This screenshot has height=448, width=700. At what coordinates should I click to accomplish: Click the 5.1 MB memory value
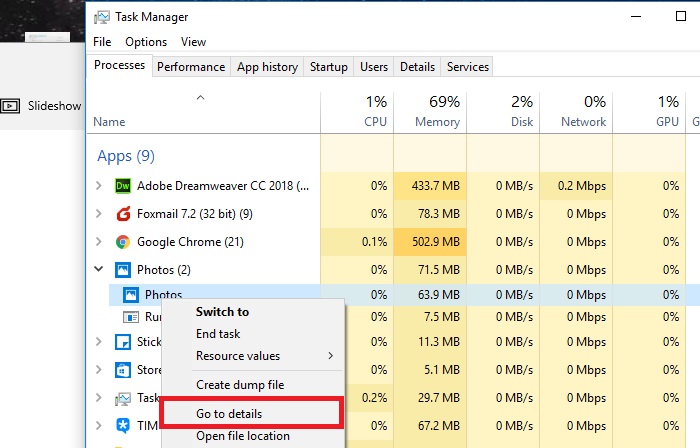click(x=442, y=370)
